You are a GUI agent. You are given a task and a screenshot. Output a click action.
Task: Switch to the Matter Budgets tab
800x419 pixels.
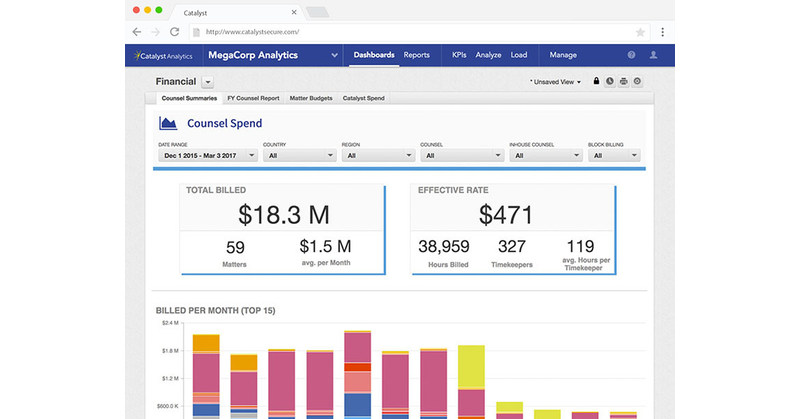tap(311, 98)
